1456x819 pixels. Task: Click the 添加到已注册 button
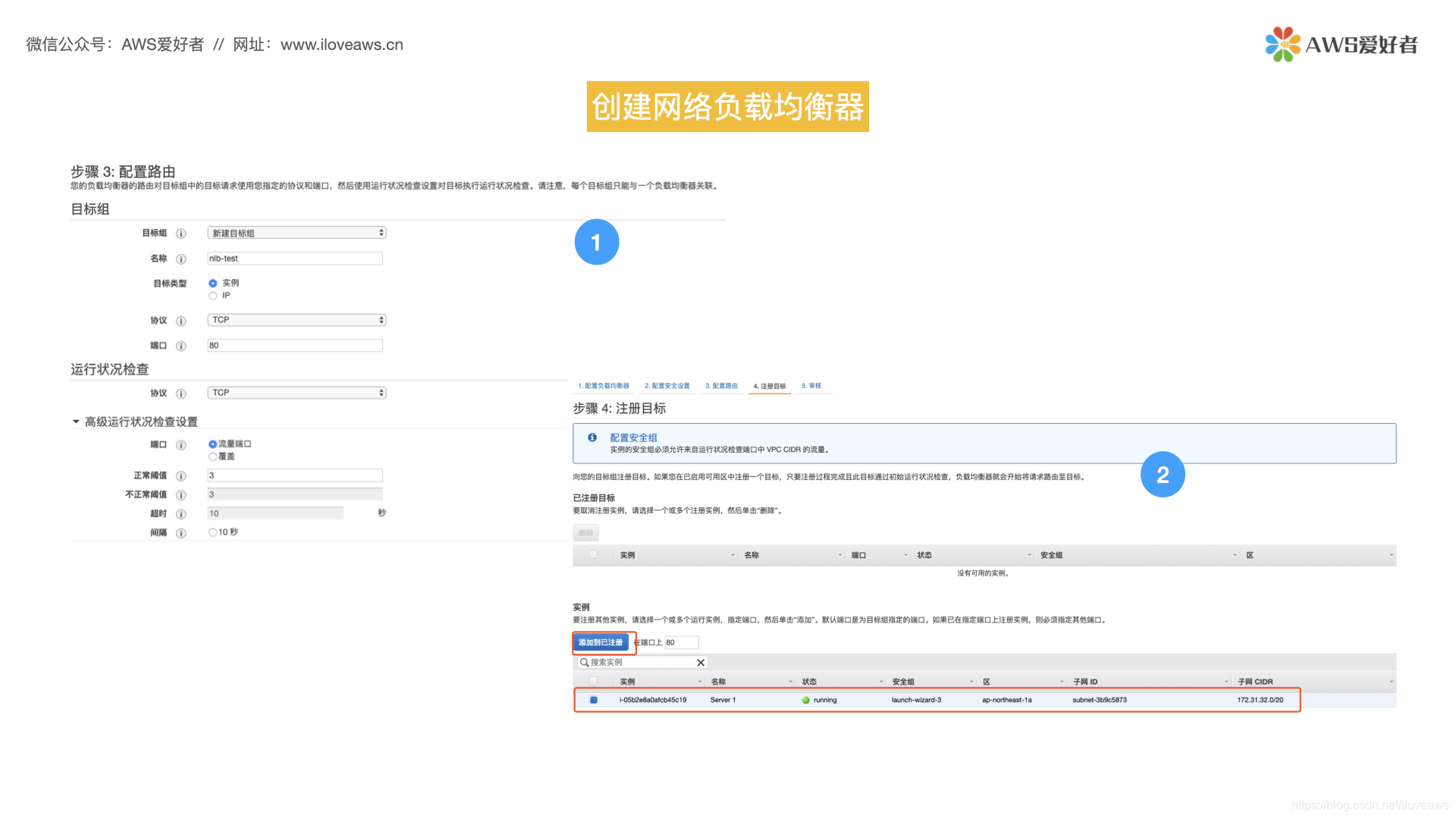(x=601, y=642)
